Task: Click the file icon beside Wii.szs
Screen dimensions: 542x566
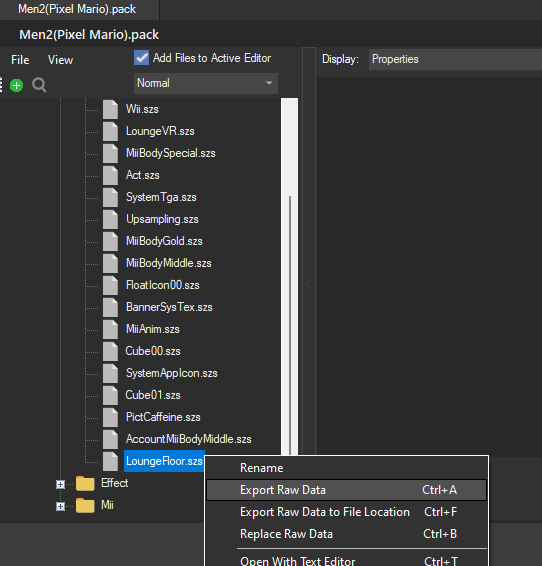Action: click(110, 109)
